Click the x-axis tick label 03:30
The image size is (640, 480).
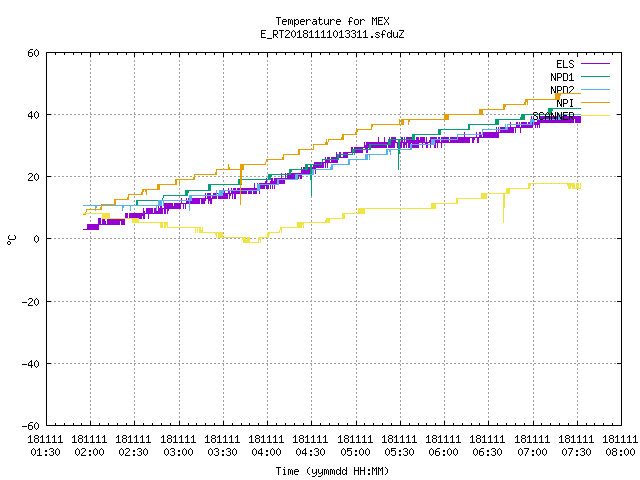(x=222, y=453)
